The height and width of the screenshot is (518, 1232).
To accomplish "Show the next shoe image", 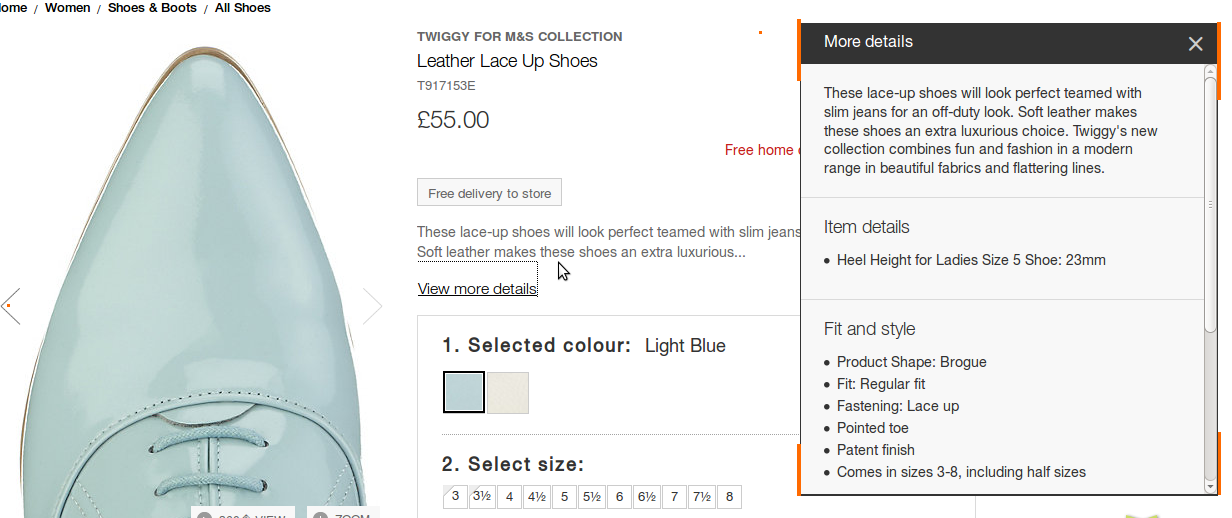I will coord(372,306).
